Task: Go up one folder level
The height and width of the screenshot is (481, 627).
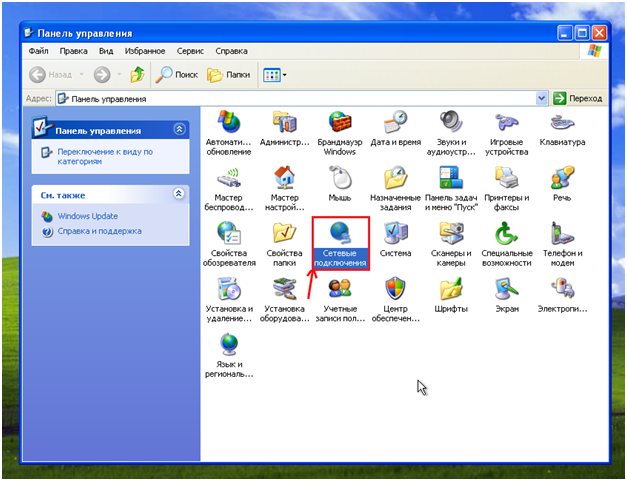Action: pos(137,75)
